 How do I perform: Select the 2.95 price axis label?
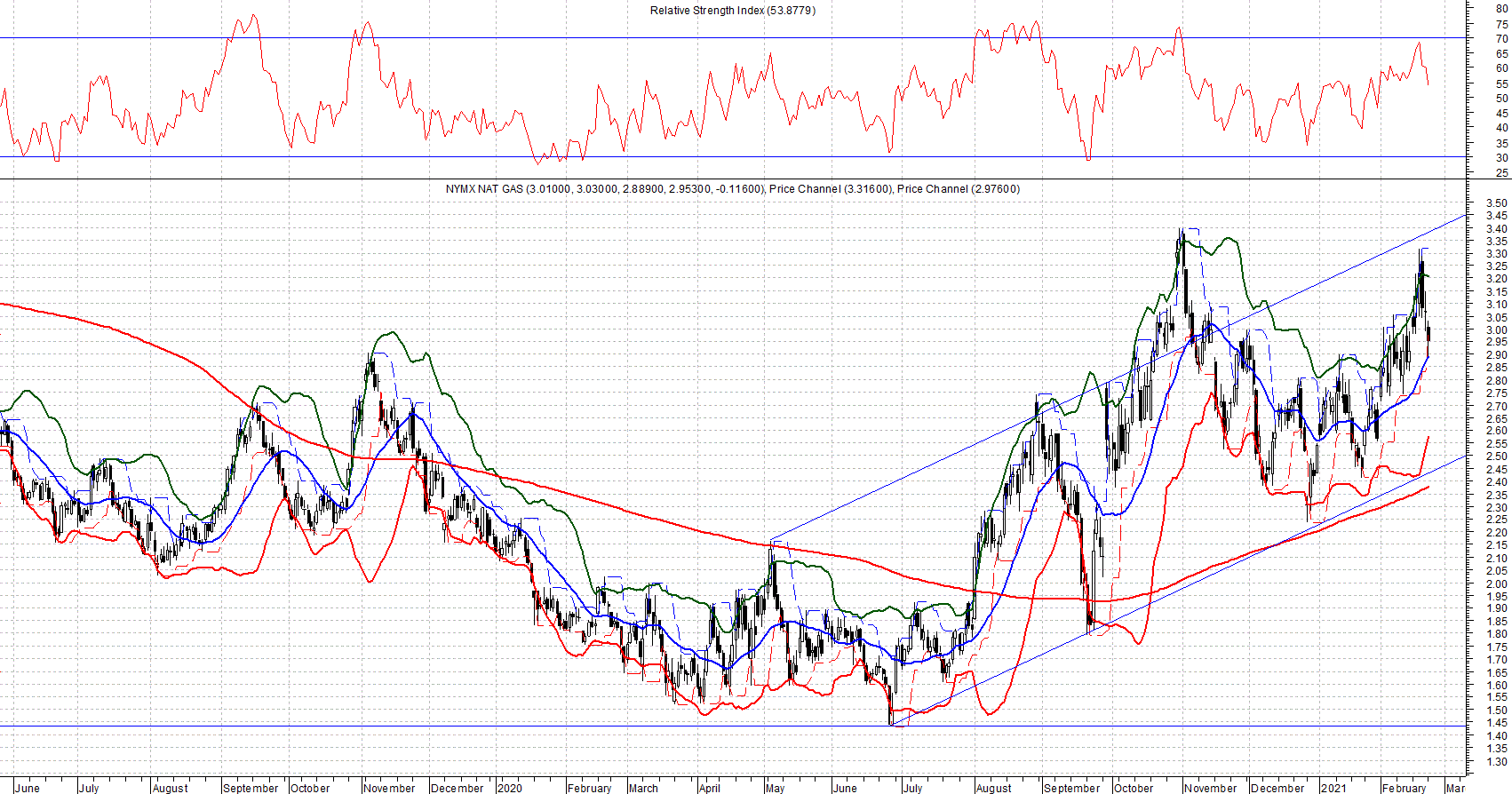(1496, 342)
